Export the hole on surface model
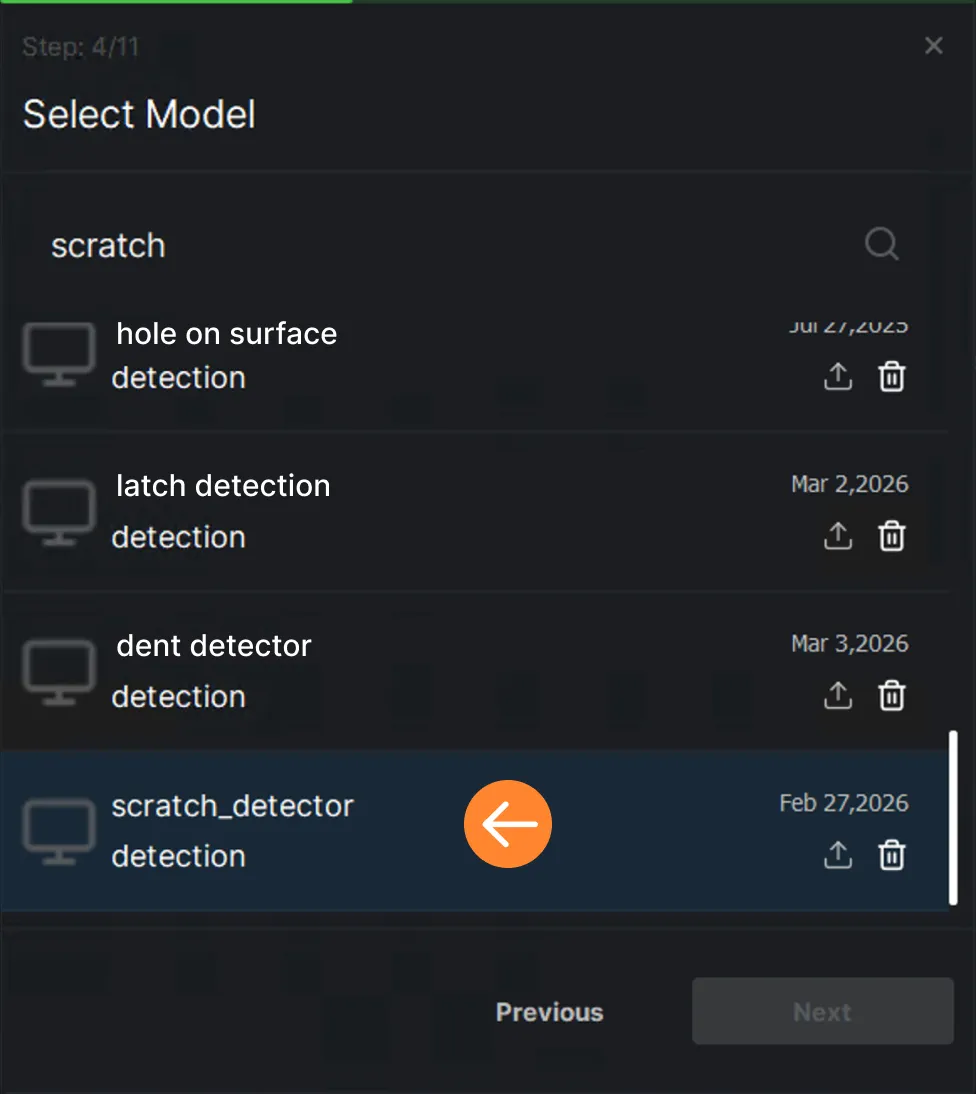 (x=838, y=377)
